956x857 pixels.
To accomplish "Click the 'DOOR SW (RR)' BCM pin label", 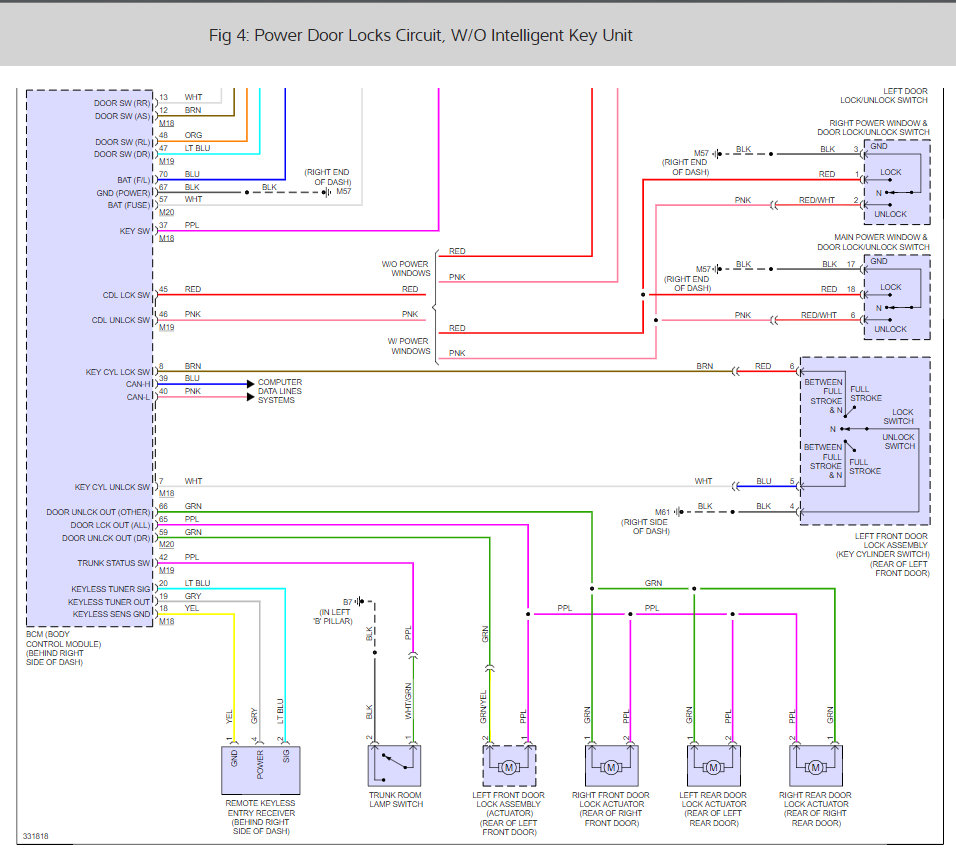I will click(122, 103).
